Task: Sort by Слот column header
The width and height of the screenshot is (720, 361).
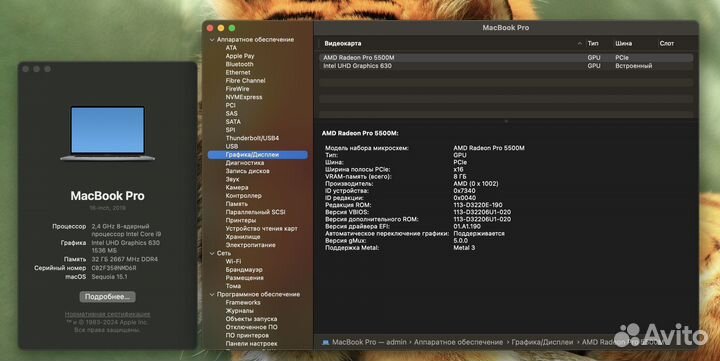Action: click(667, 44)
